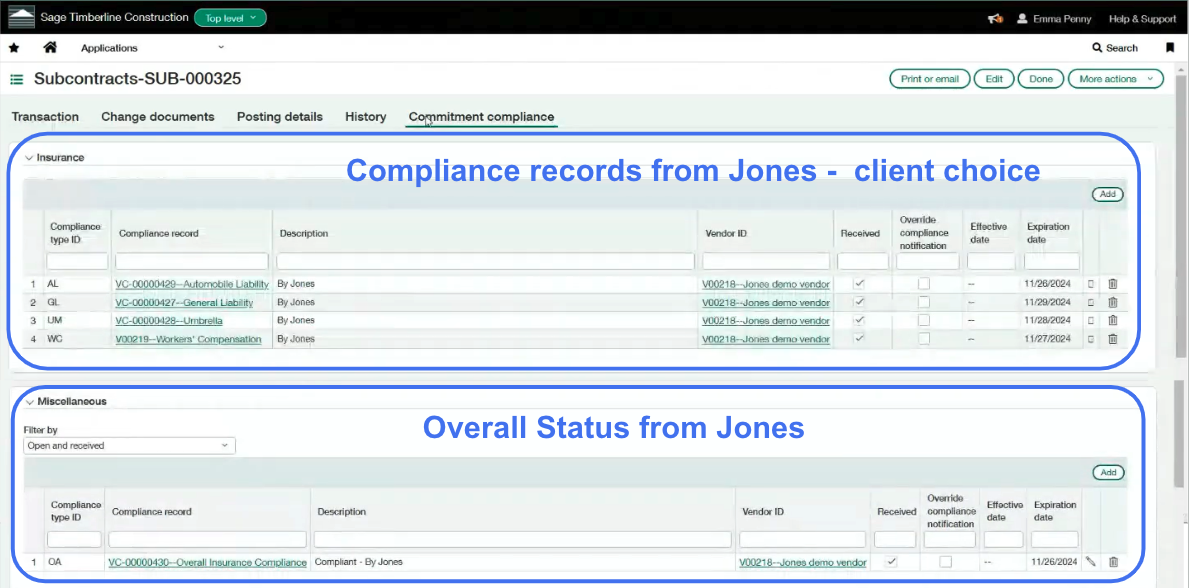Enable Override compliance notification for Umbrella row
Image resolution: width=1189 pixels, height=588 pixels.
(924, 321)
